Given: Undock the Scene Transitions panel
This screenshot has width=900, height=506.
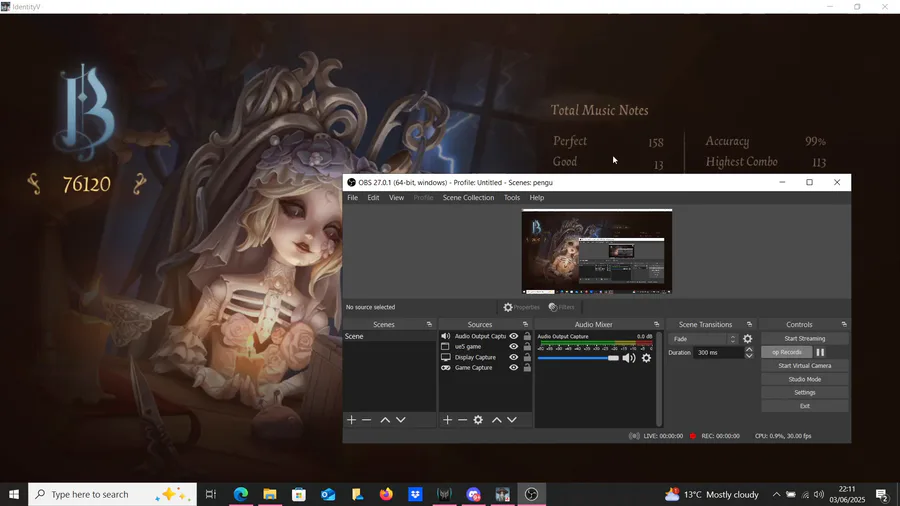Looking at the screenshot, I should tap(749, 324).
